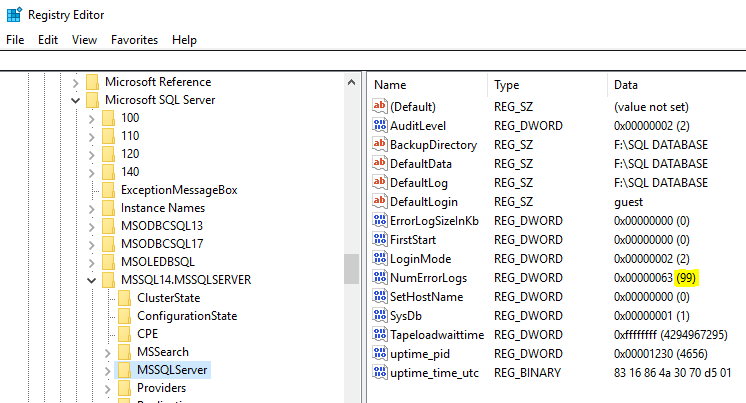The height and width of the screenshot is (403, 746).
Task: Expand the Providers key
Action: (108, 389)
